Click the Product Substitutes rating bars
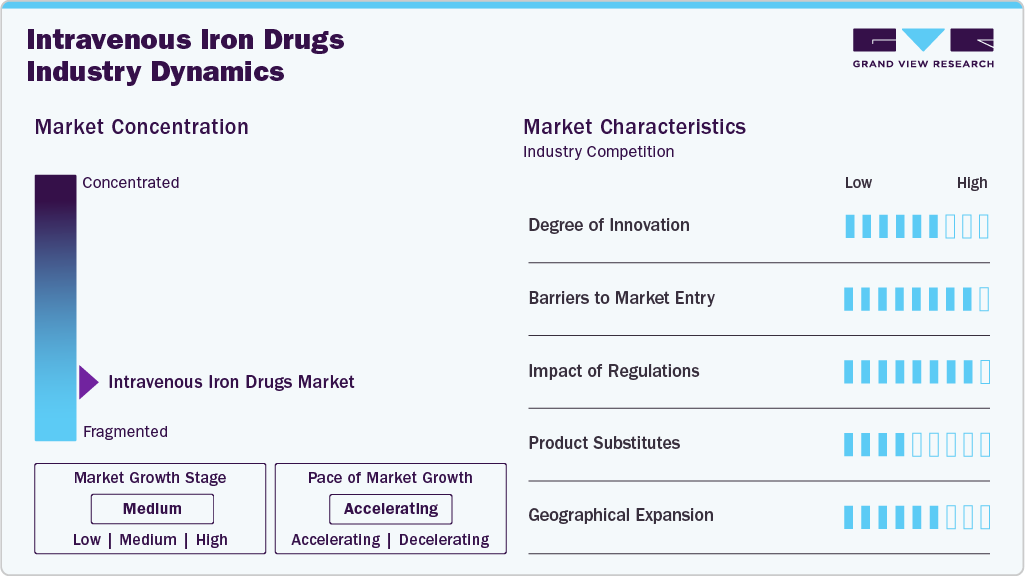This screenshot has width=1025, height=576. 916,444
